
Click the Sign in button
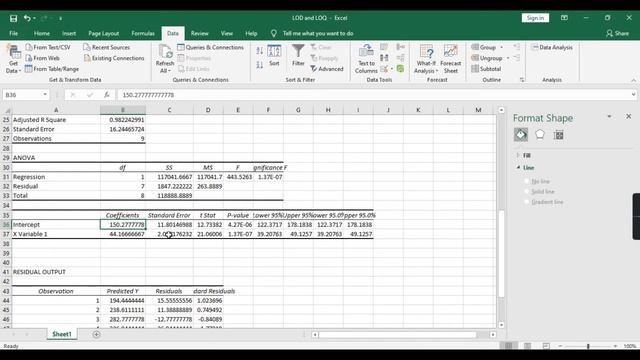click(x=535, y=18)
